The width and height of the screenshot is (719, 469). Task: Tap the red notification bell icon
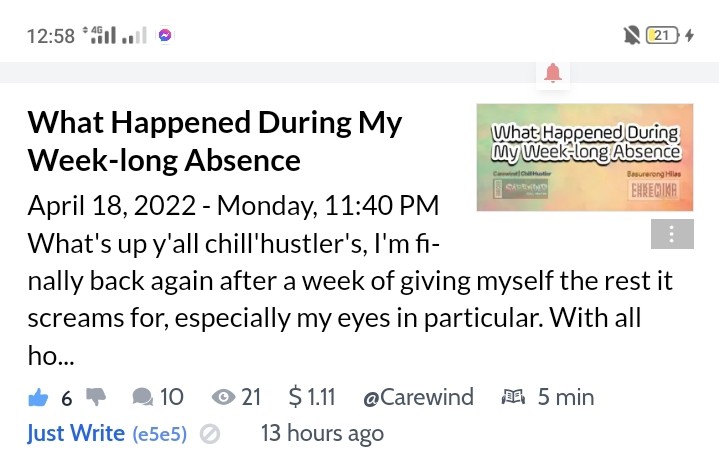553,73
